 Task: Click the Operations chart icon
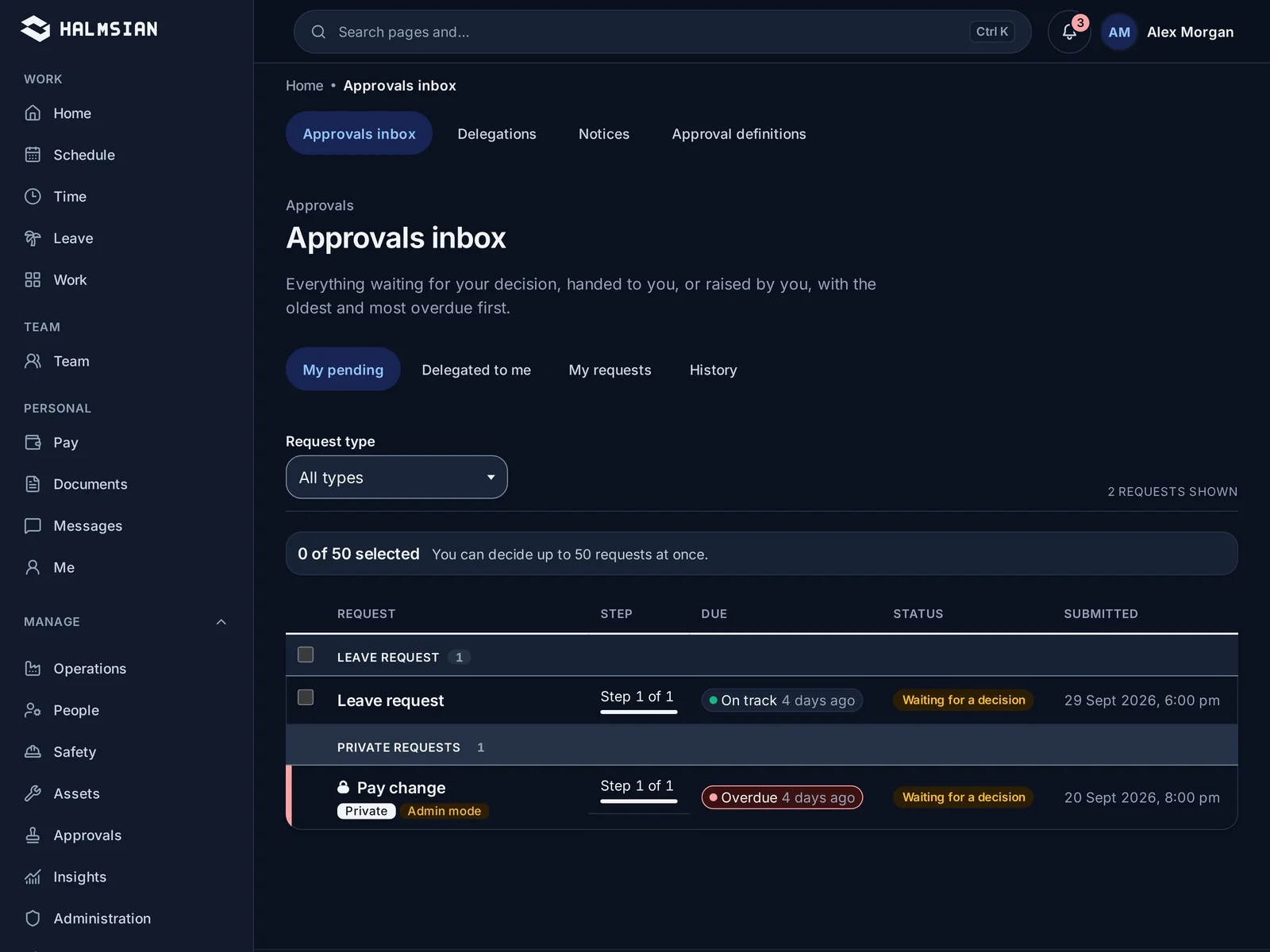pyautogui.click(x=33, y=668)
